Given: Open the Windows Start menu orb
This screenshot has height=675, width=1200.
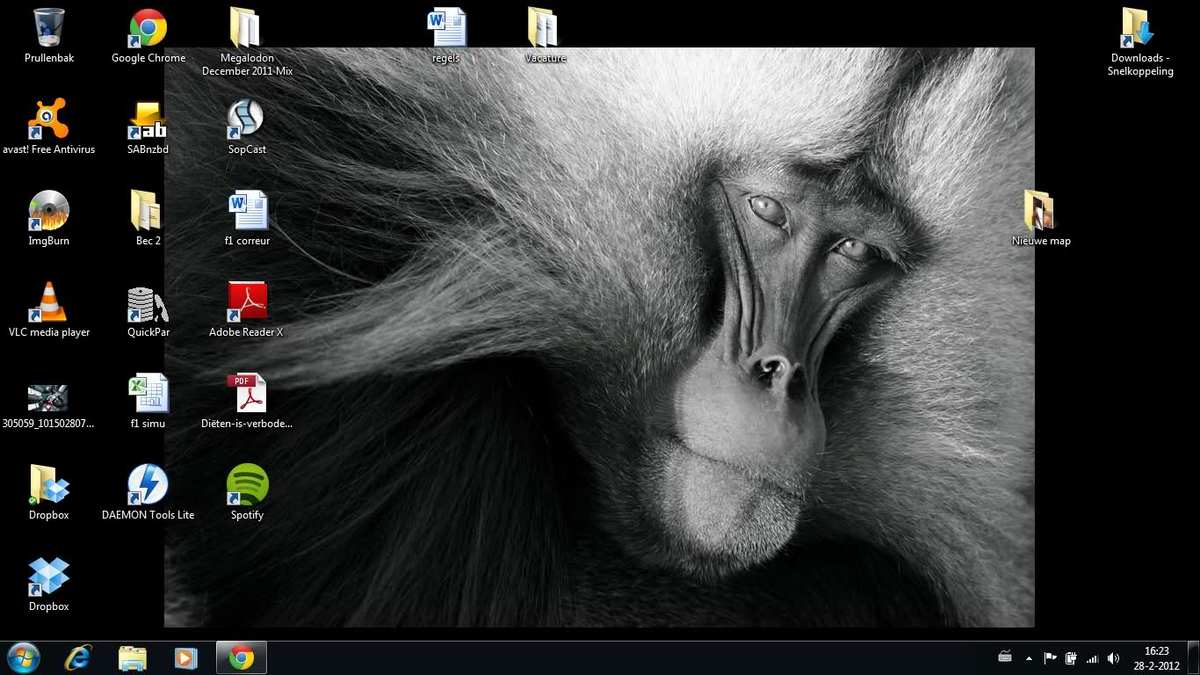Looking at the screenshot, I should tap(23, 657).
